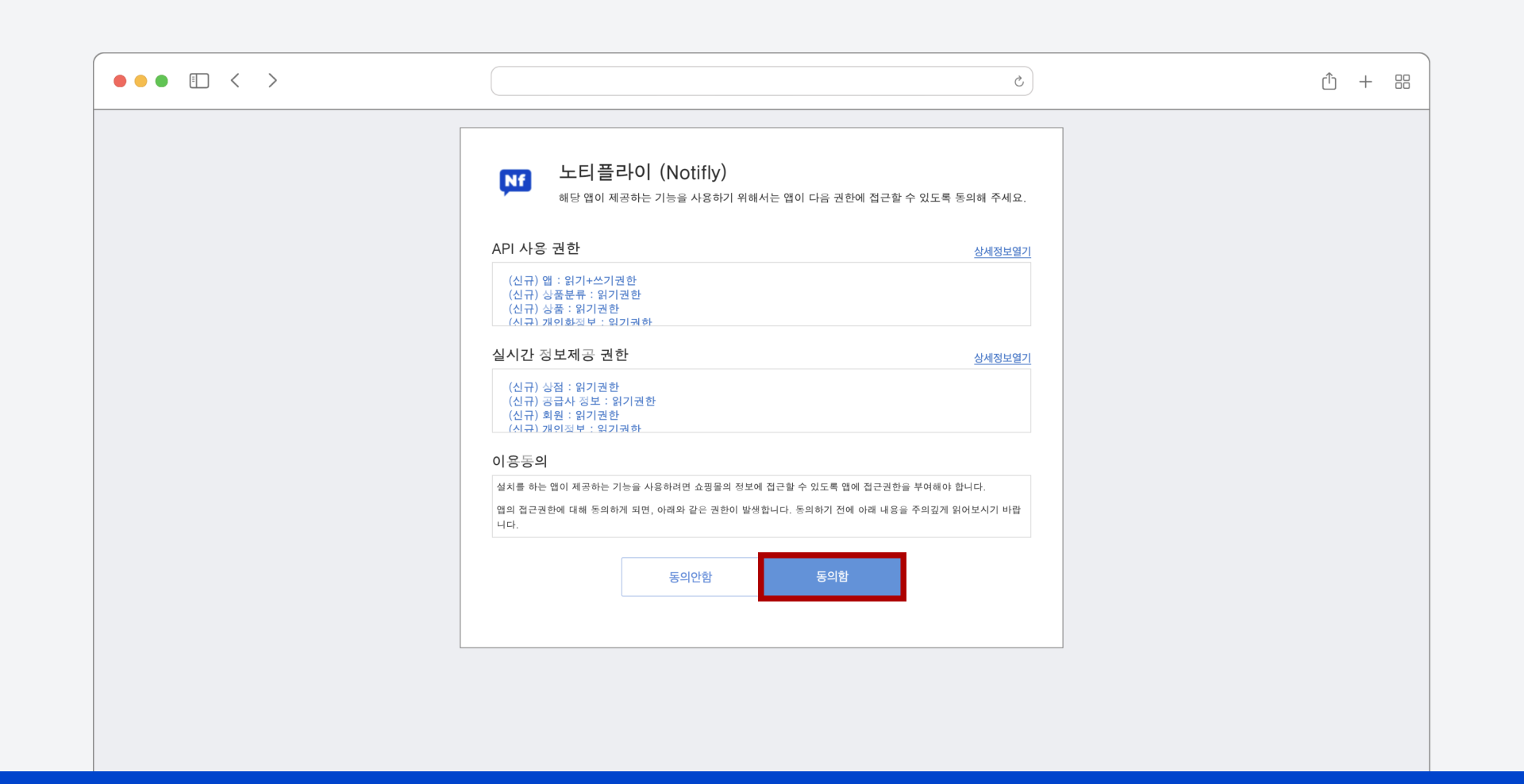Open 상세정보열기 for 실시간 정보제공 권한
1524x784 pixels.
(x=1002, y=358)
